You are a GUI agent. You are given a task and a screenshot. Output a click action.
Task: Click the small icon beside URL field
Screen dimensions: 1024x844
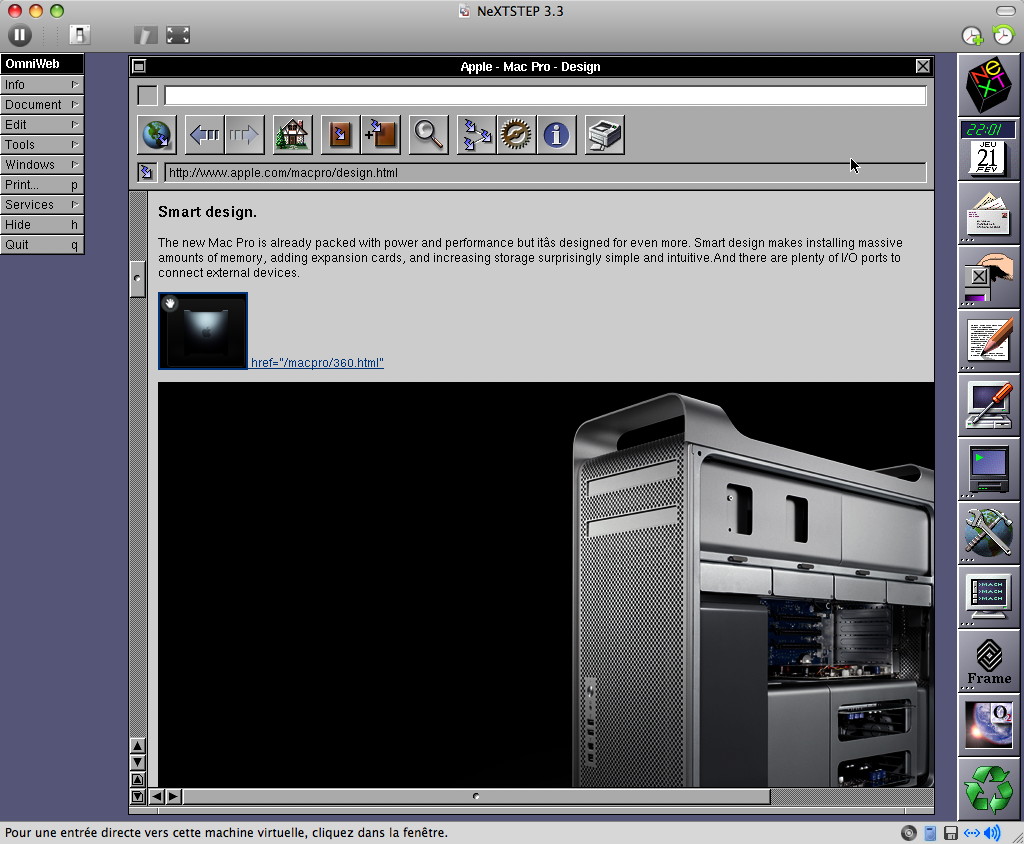[x=146, y=172]
